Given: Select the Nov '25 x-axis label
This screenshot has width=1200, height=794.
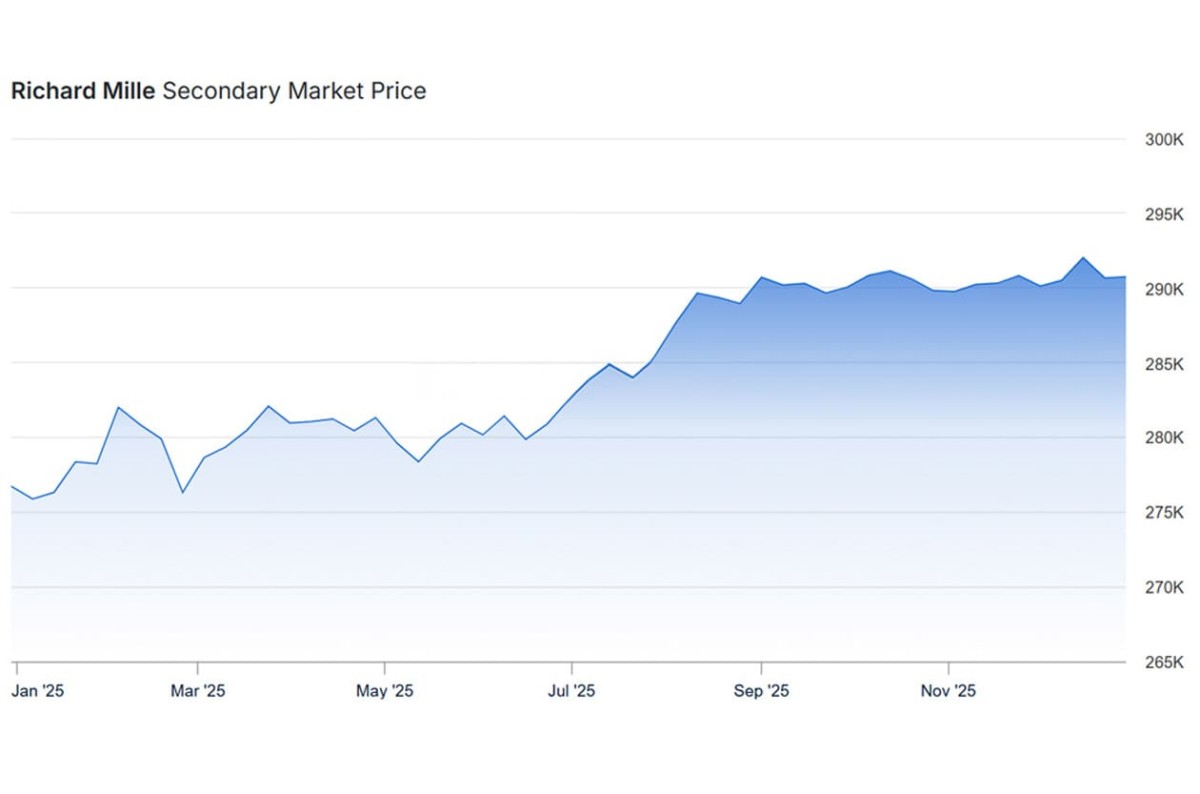Looking at the screenshot, I should (948, 691).
